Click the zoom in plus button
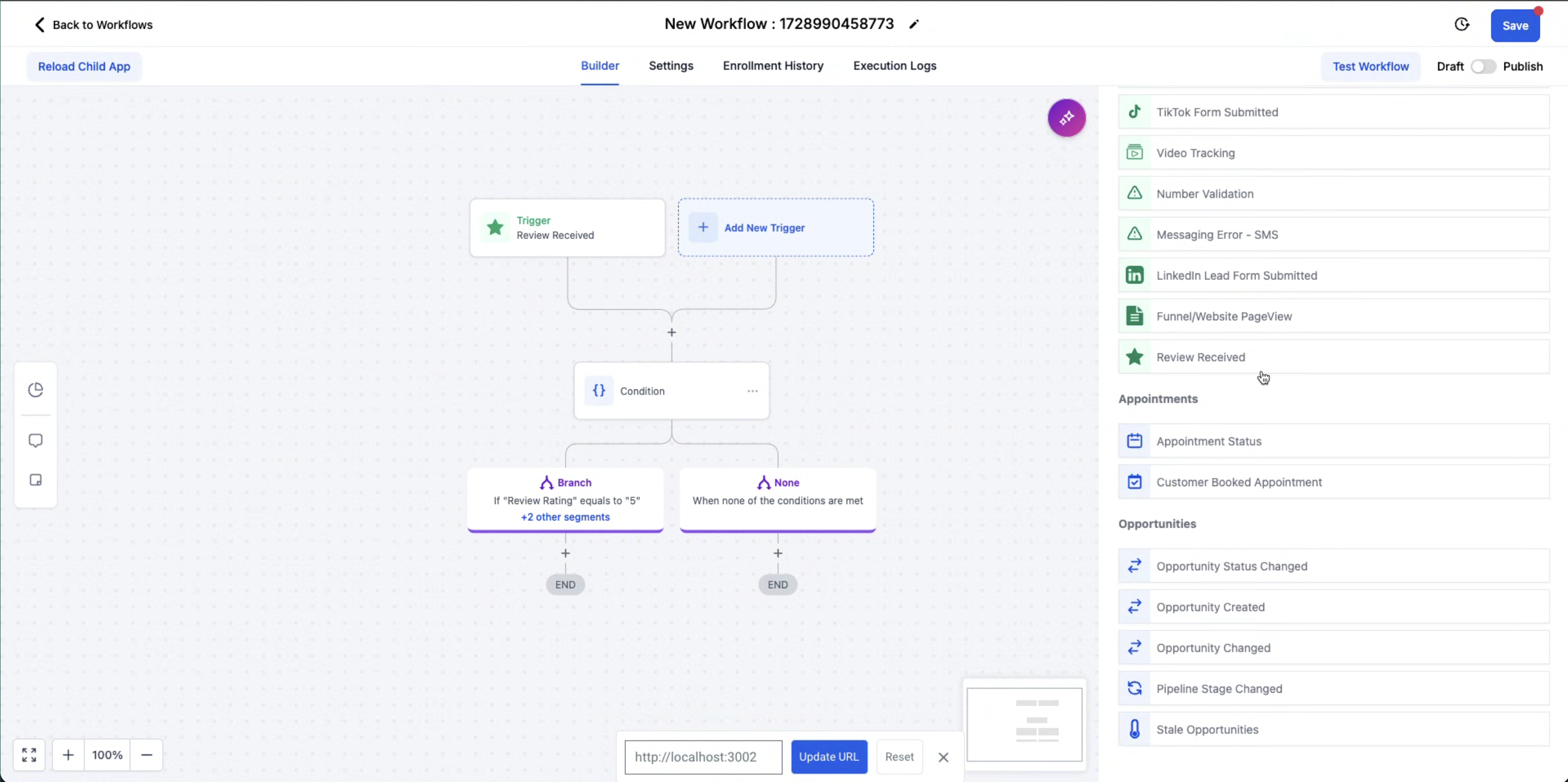Image resolution: width=1568 pixels, height=782 pixels. 68,755
